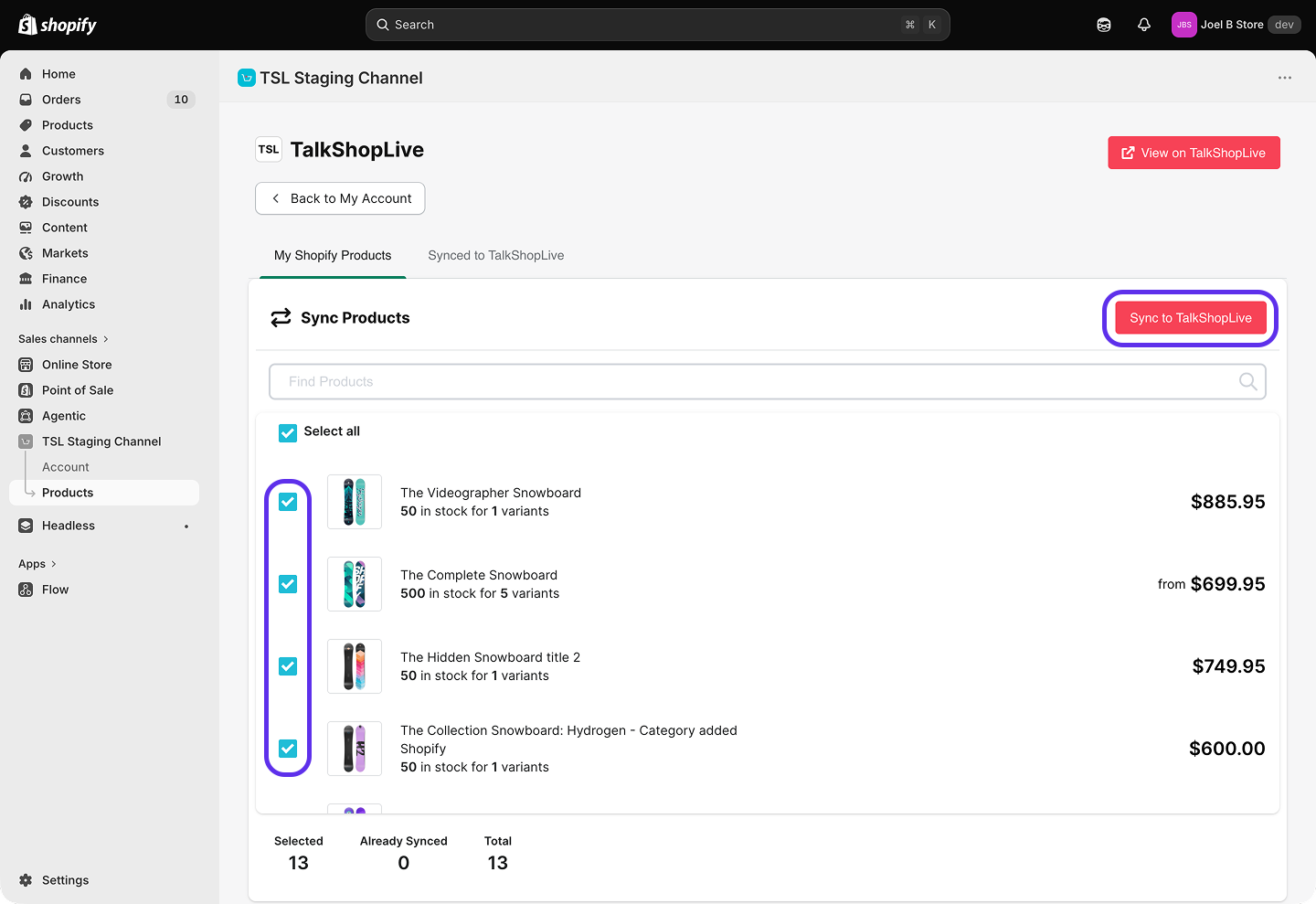Click the Finance bank icon
1316x904 pixels.
tap(26, 279)
